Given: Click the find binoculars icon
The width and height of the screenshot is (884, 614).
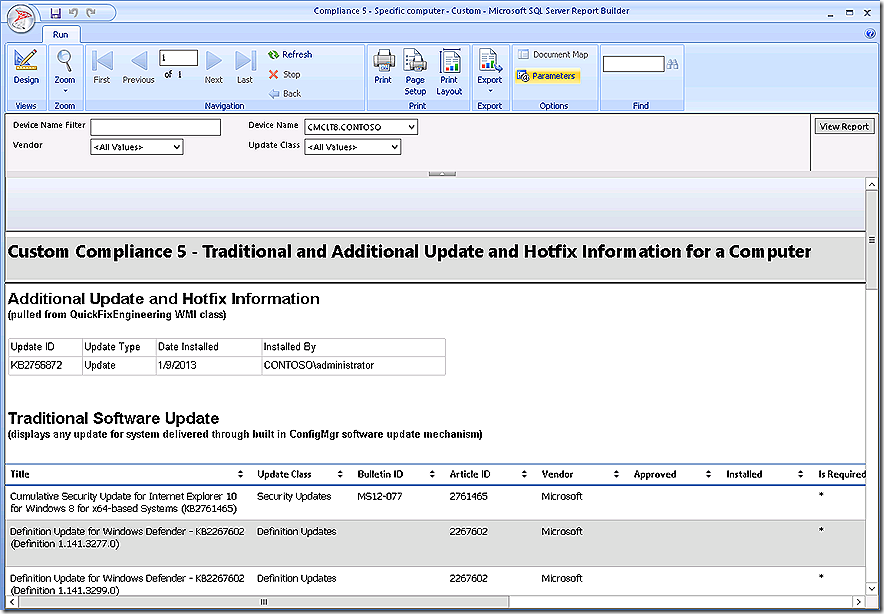Looking at the screenshot, I should (x=673, y=64).
